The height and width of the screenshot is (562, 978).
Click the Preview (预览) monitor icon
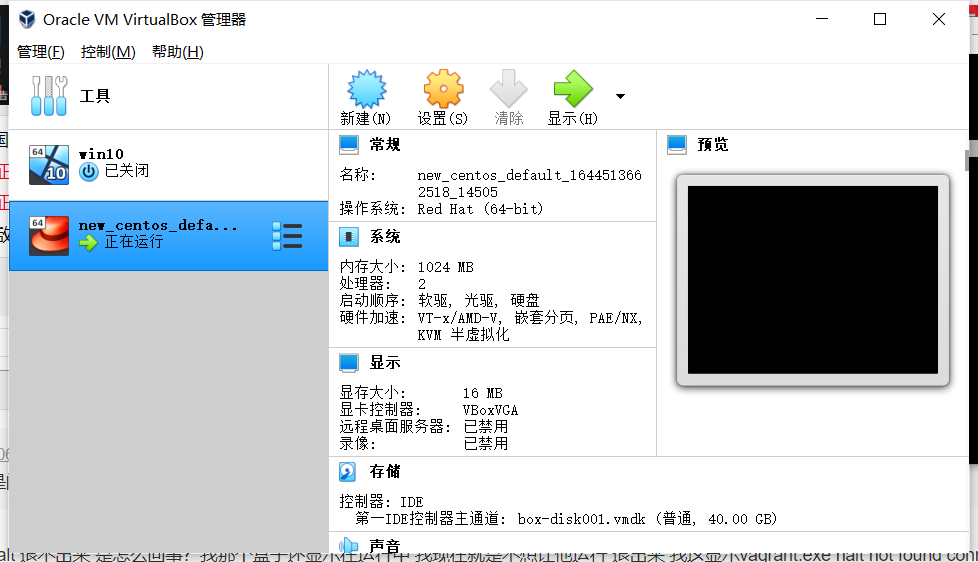point(677,145)
